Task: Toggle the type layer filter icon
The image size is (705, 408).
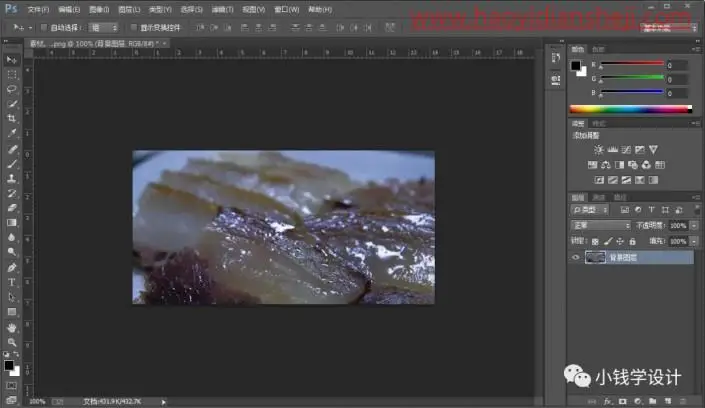Action: (x=651, y=210)
